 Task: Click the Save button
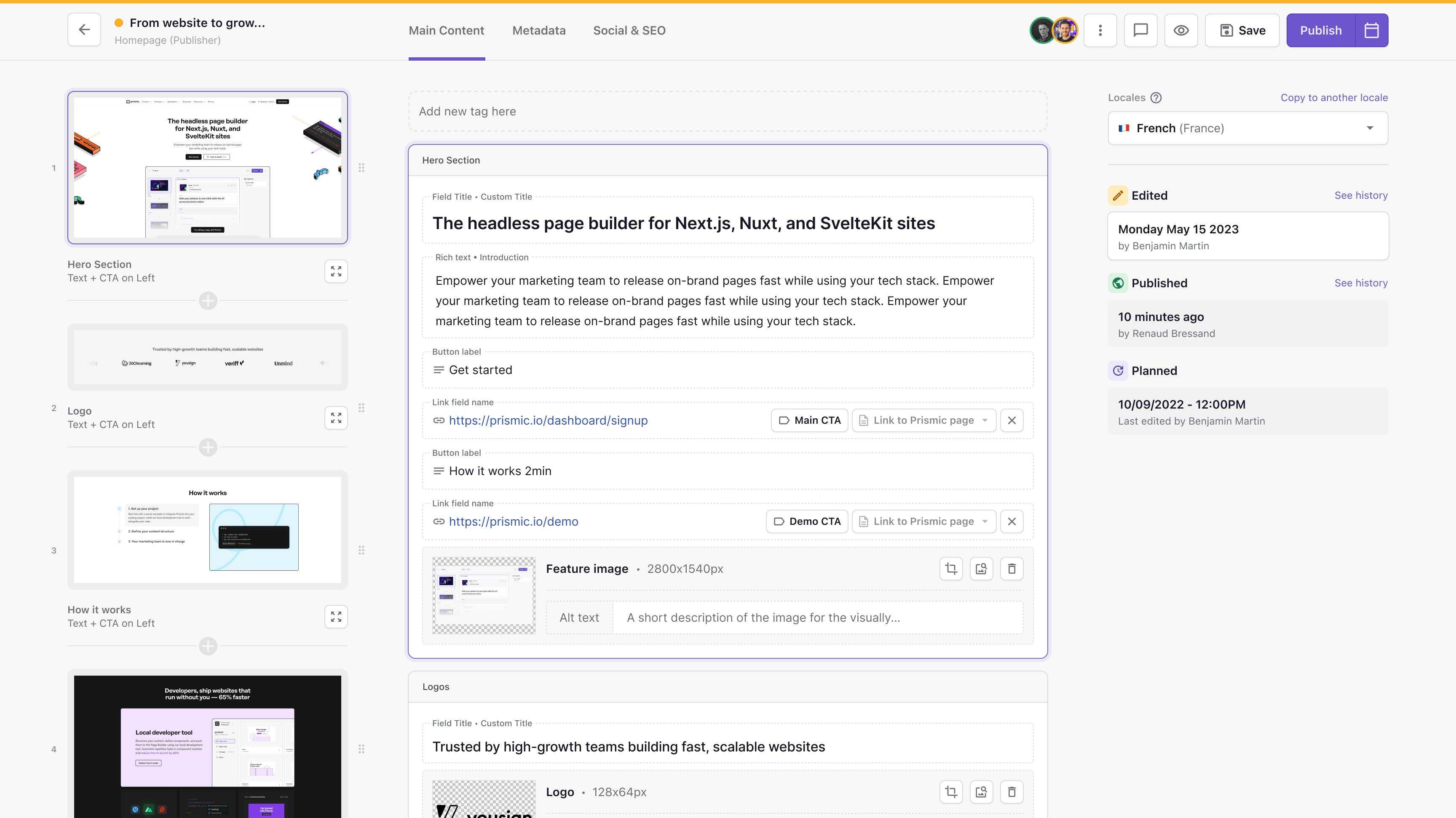coord(1242,30)
